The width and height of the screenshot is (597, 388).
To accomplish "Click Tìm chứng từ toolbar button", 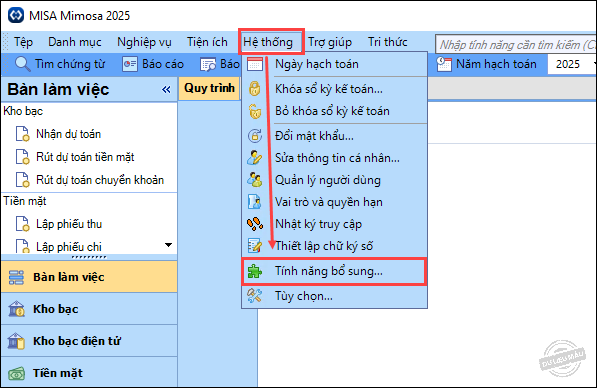I will (x=60, y=64).
